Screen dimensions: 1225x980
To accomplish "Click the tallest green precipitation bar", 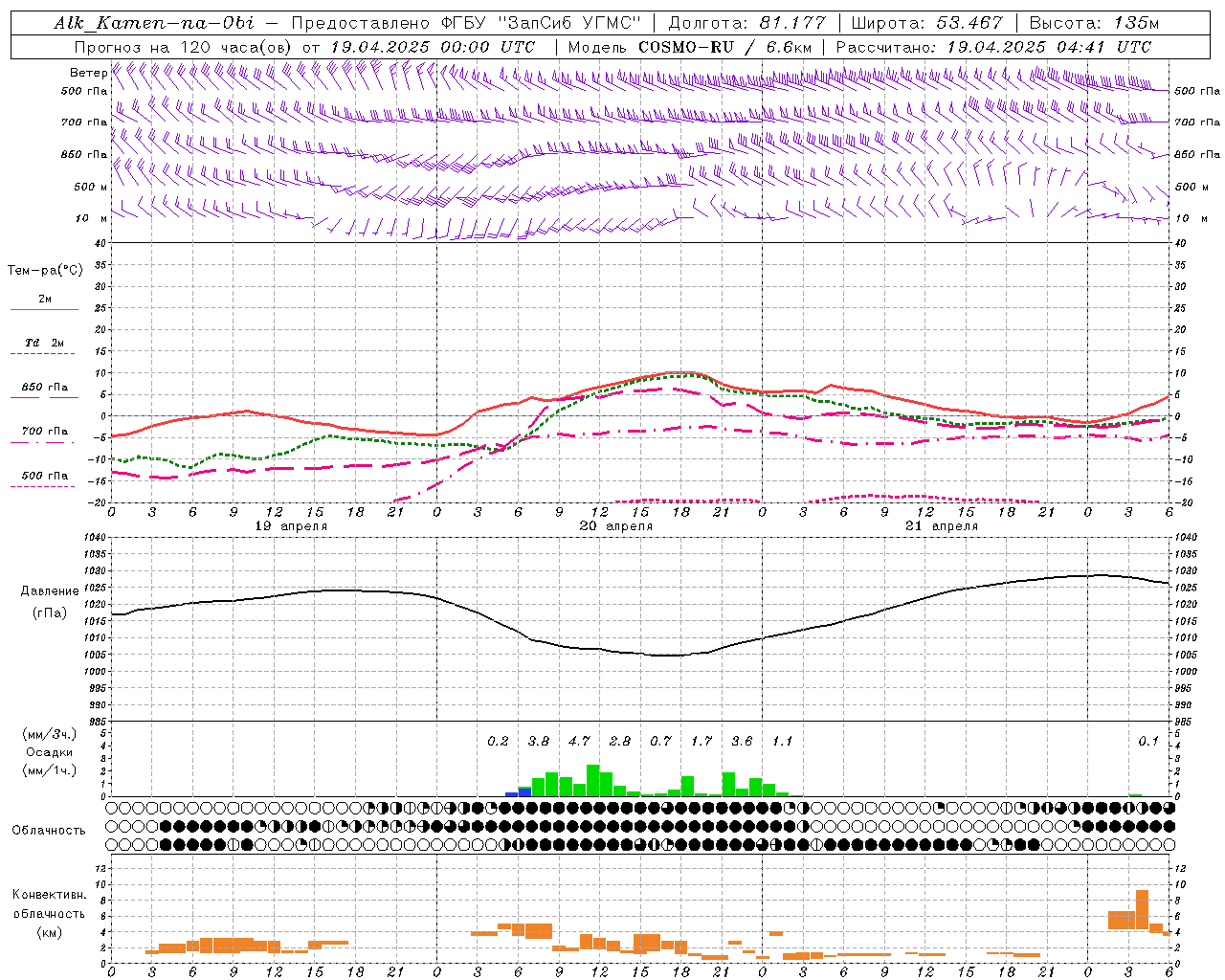I will [x=593, y=780].
